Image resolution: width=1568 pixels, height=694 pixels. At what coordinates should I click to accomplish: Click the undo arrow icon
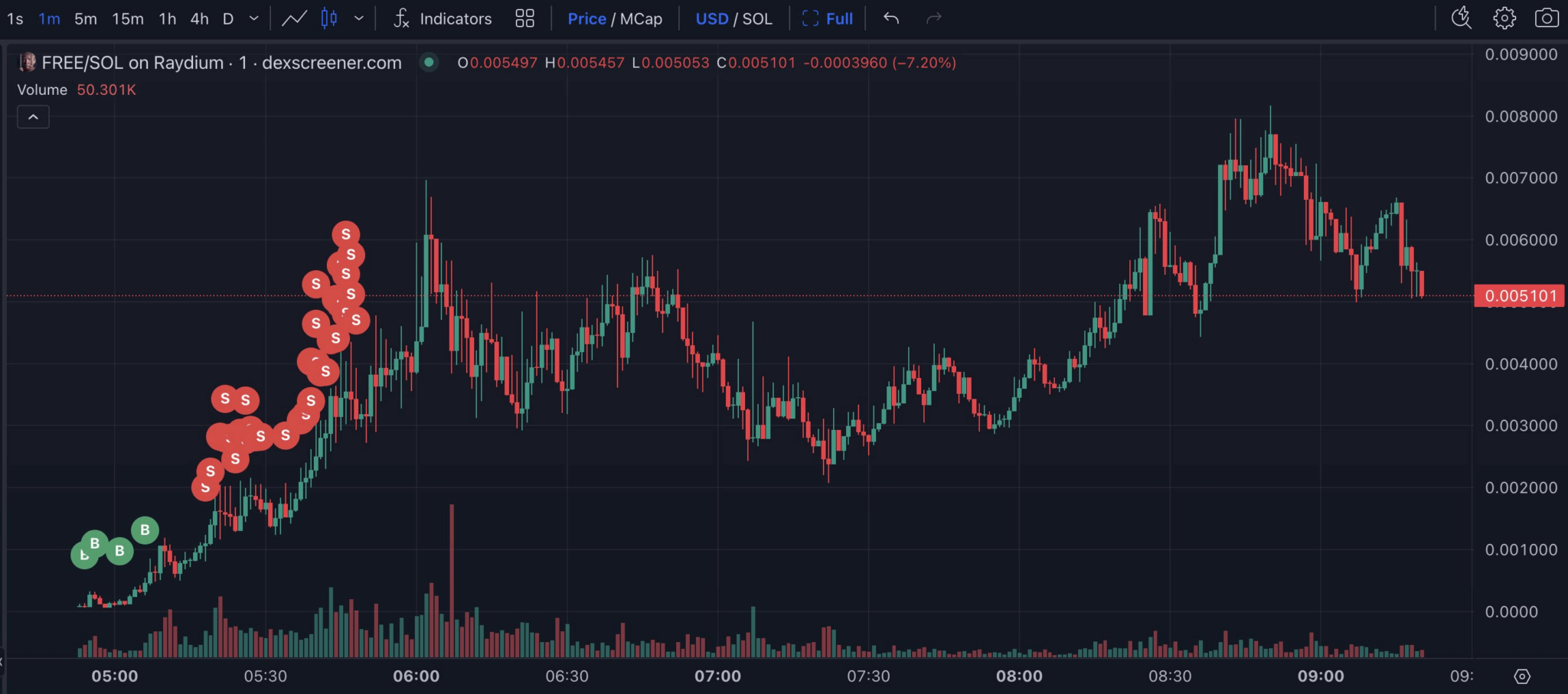[x=891, y=18]
